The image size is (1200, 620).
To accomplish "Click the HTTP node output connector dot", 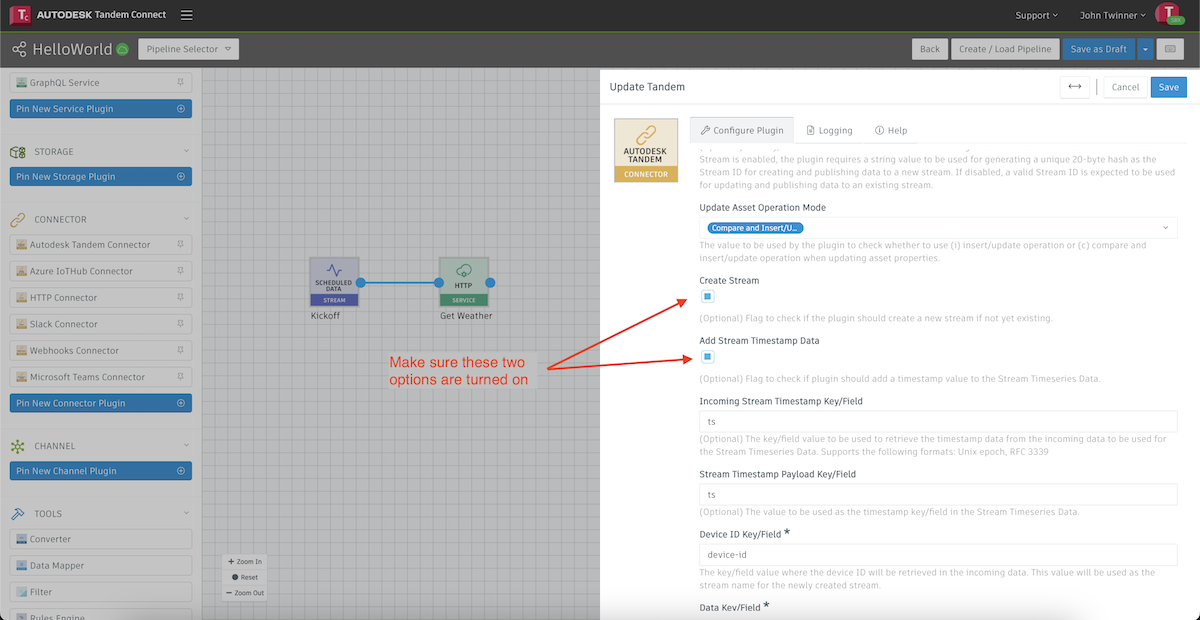I will 490,283.
